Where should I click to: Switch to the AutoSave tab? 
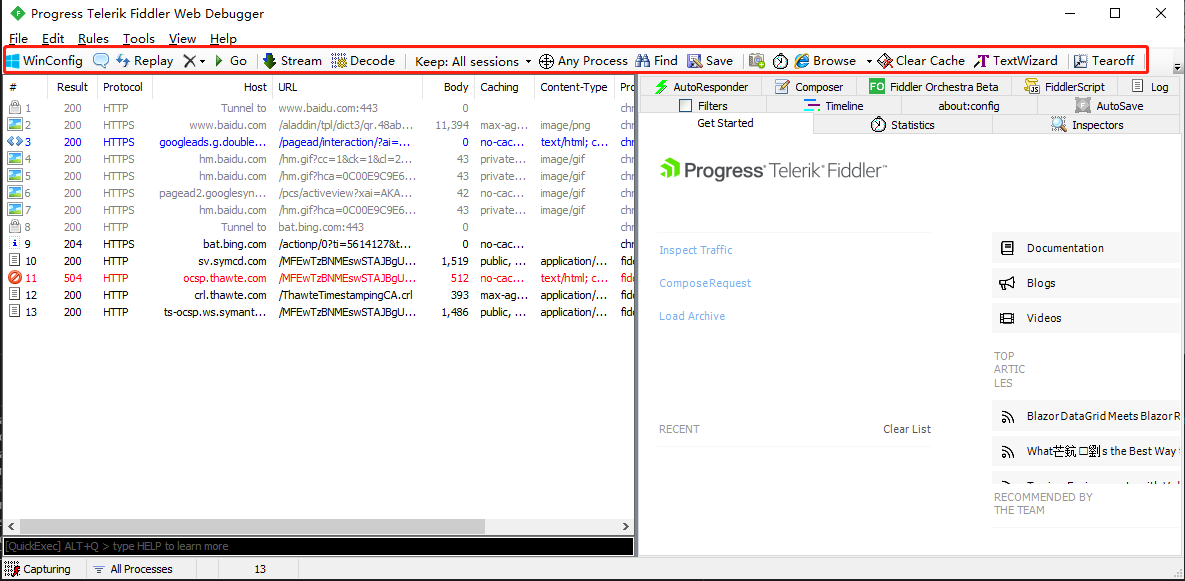click(x=1109, y=106)
